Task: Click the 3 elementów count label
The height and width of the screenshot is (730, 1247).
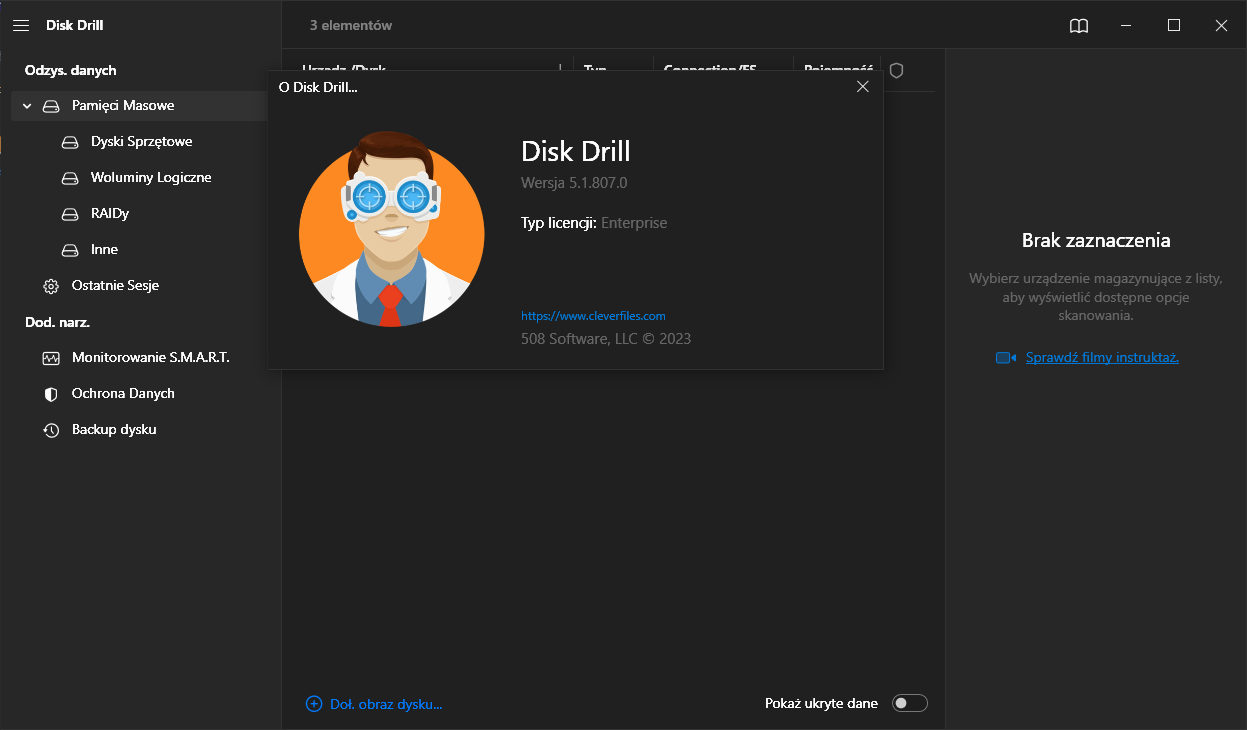Action: (x=351, y=25)
